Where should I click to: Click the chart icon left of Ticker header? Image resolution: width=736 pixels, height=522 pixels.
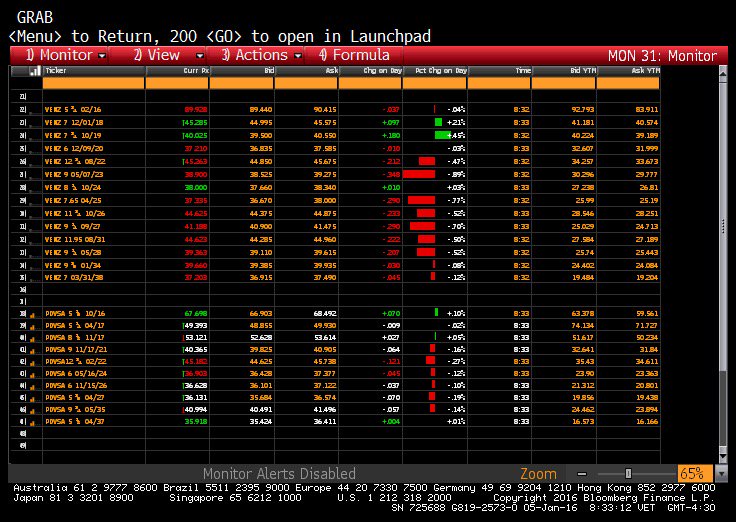35,71
